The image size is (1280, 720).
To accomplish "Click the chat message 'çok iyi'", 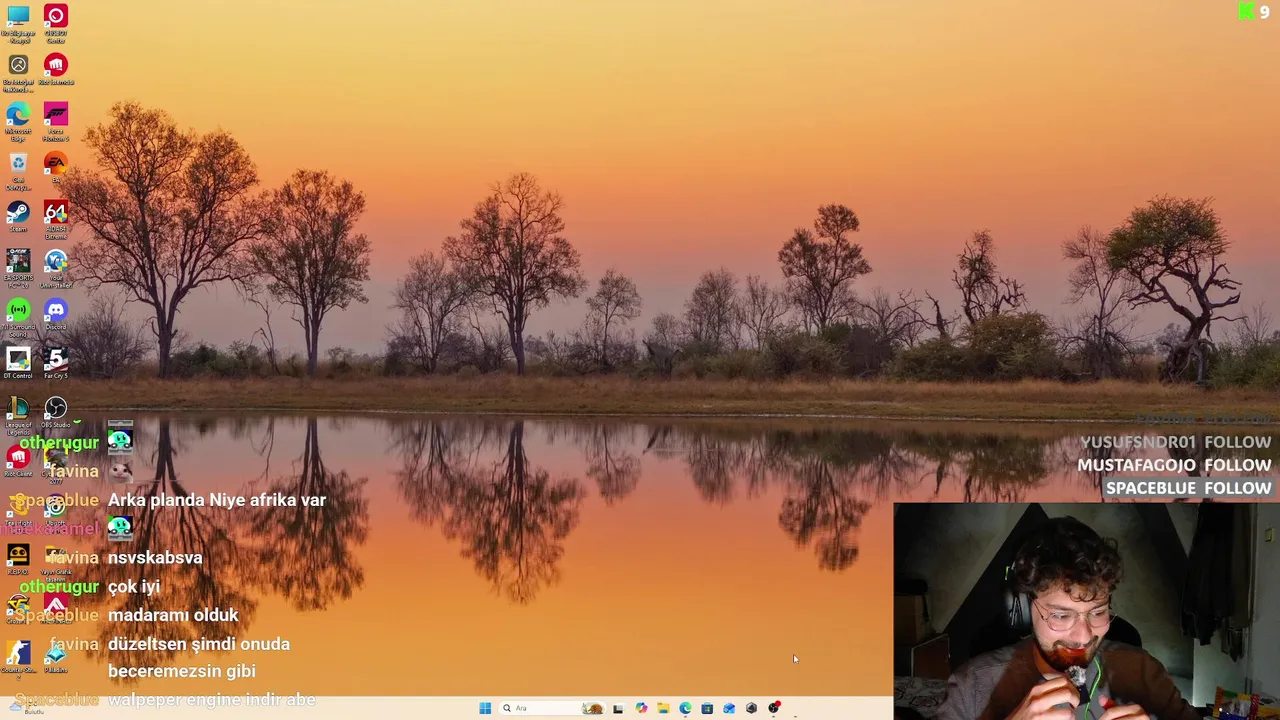I will coord(134,587).
